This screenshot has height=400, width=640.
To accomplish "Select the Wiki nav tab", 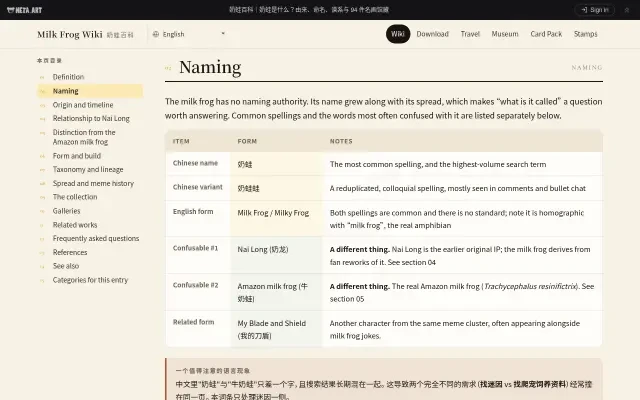I will (398, 34).
